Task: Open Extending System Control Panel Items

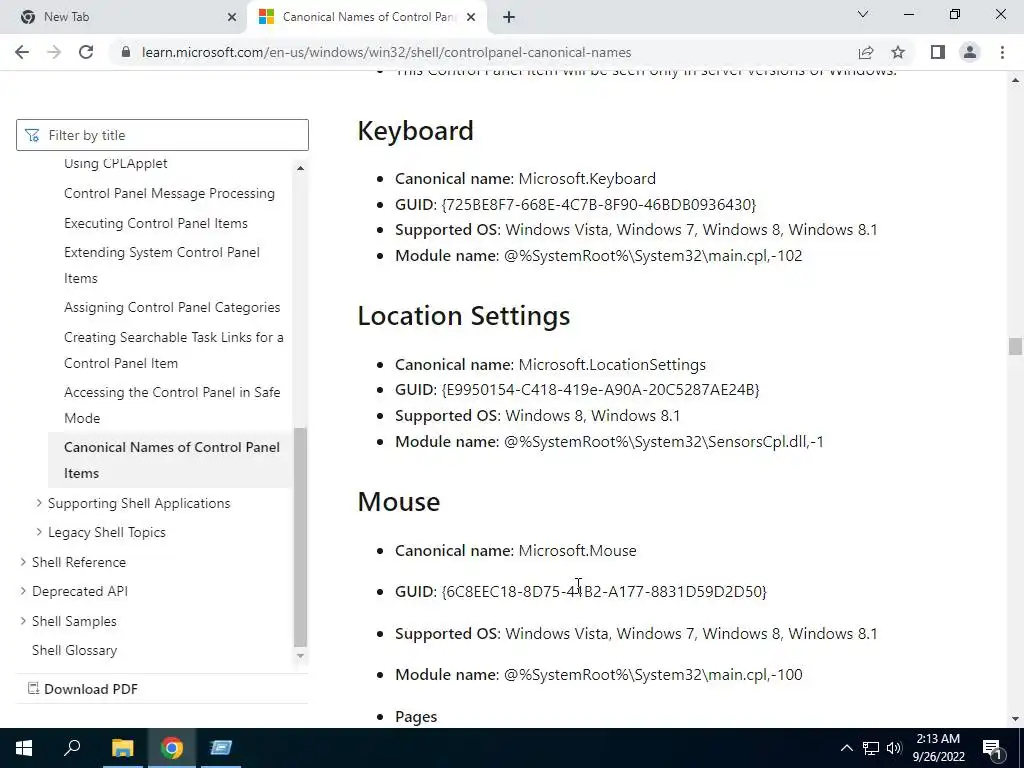Action: click(162, 265)
